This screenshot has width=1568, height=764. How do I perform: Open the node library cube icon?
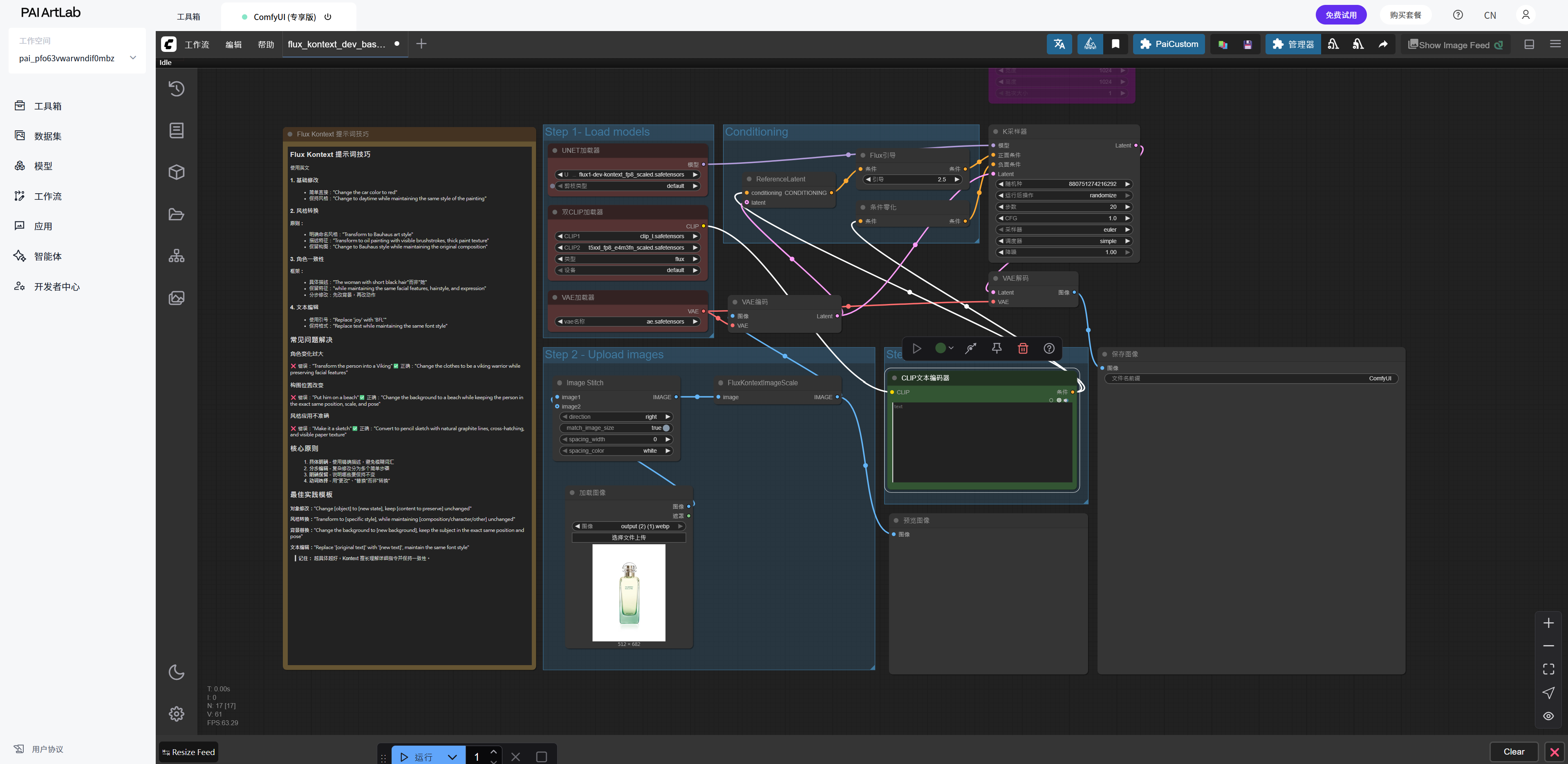click(177, 172)
